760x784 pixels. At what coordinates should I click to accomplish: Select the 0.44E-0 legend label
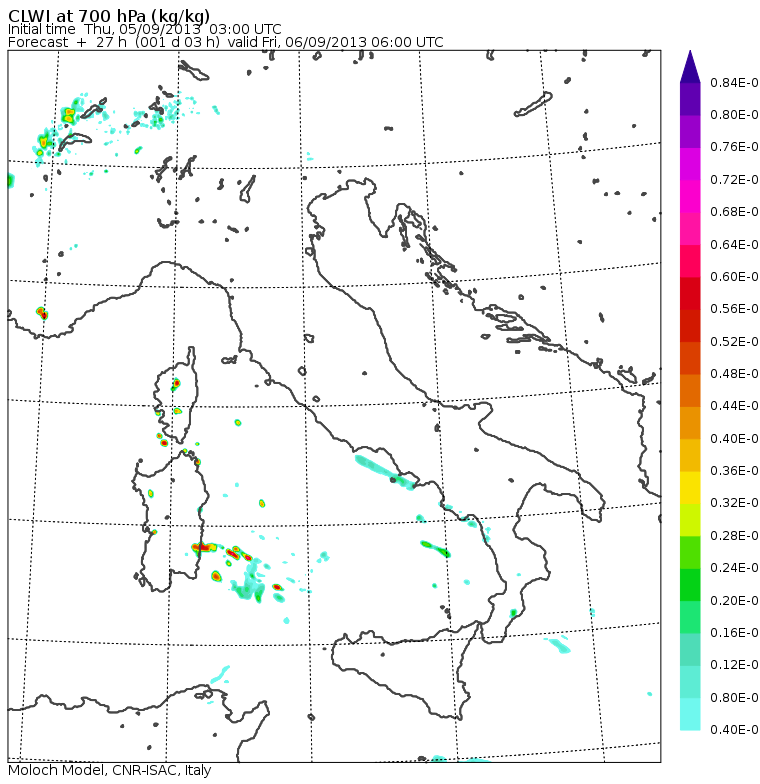(x=734, y=406)
